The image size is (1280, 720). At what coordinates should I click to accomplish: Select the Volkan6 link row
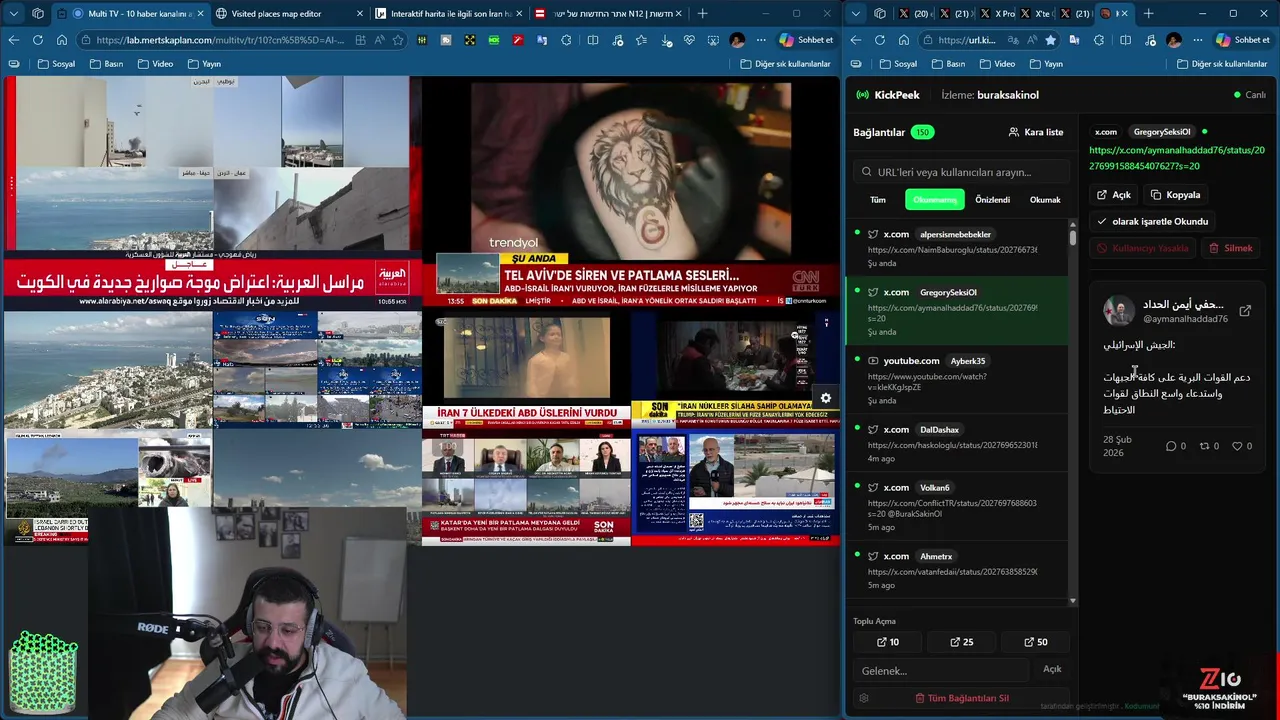[958, 507]
